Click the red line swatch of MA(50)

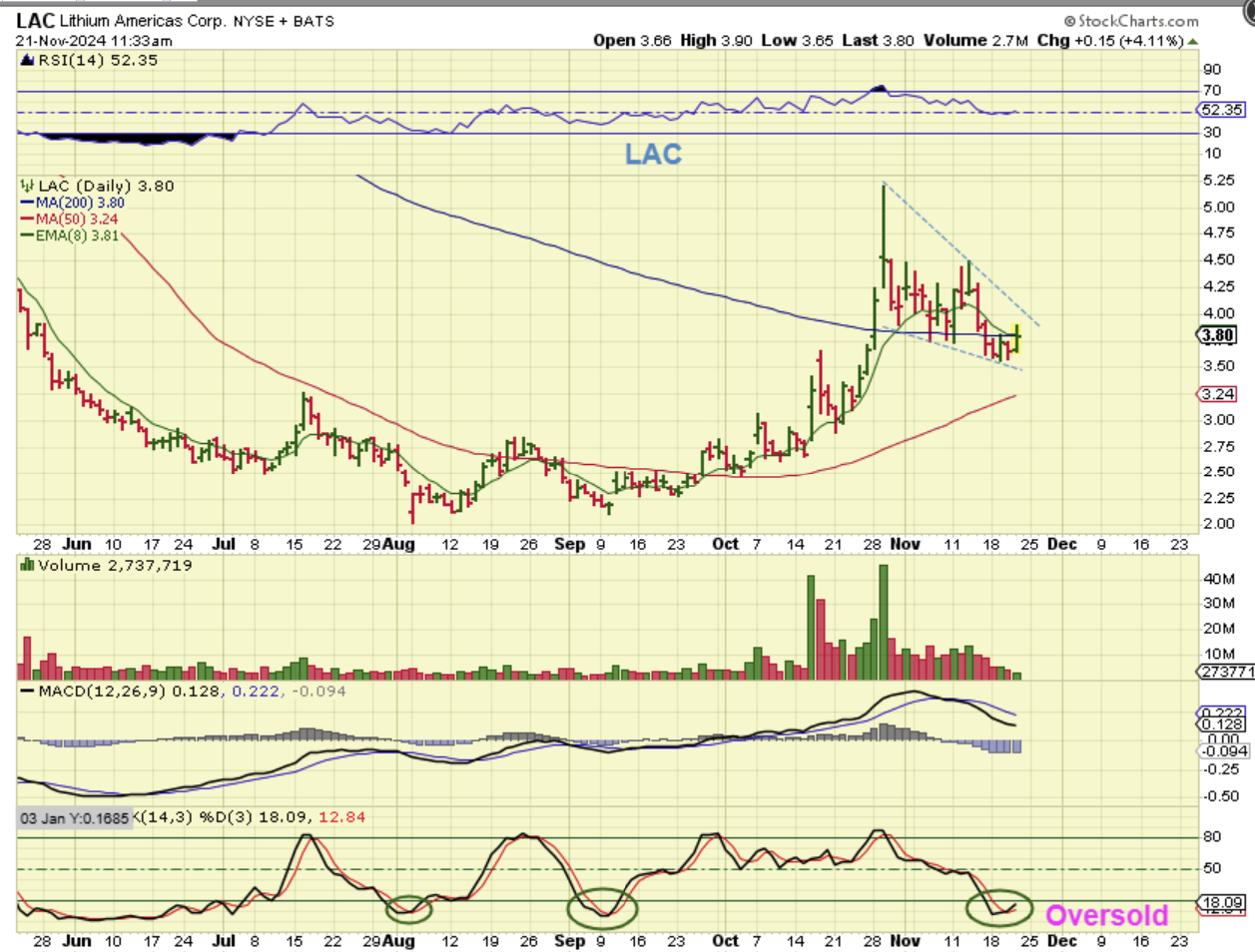28,219
